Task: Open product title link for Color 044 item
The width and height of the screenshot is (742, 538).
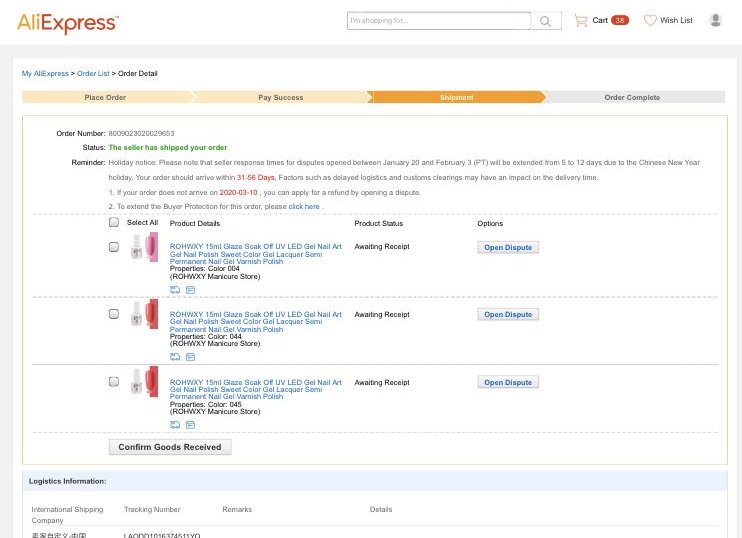Action: (x=256, y=322)
